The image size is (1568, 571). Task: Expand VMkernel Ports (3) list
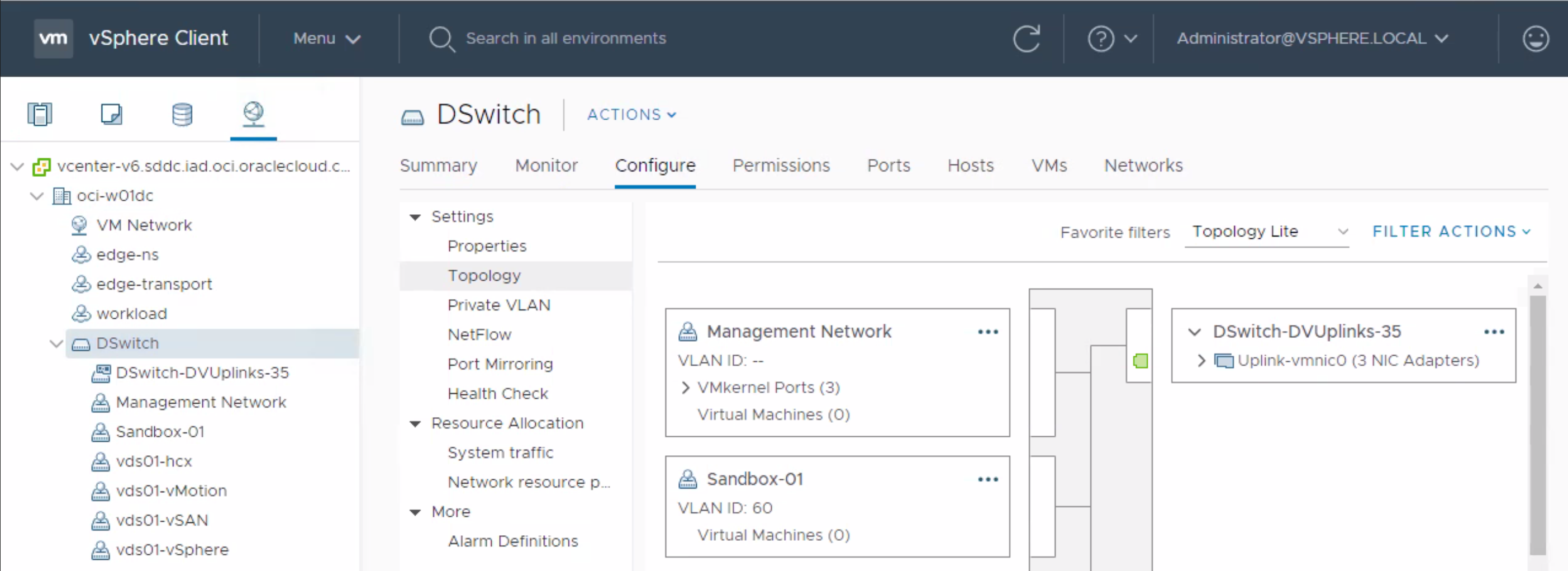click(686, 388)
